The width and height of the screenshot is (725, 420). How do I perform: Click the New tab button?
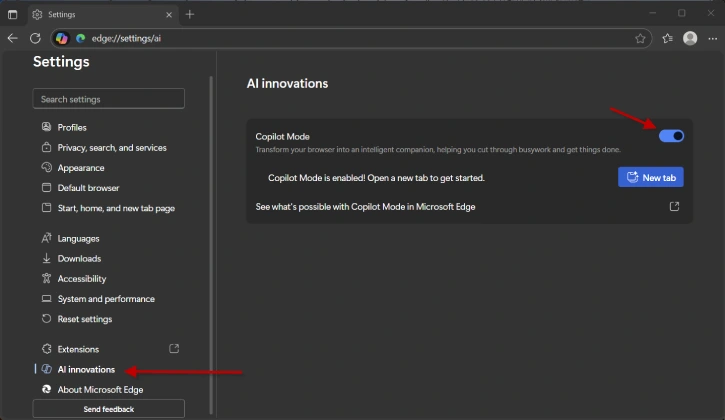(x=651, y=177)
